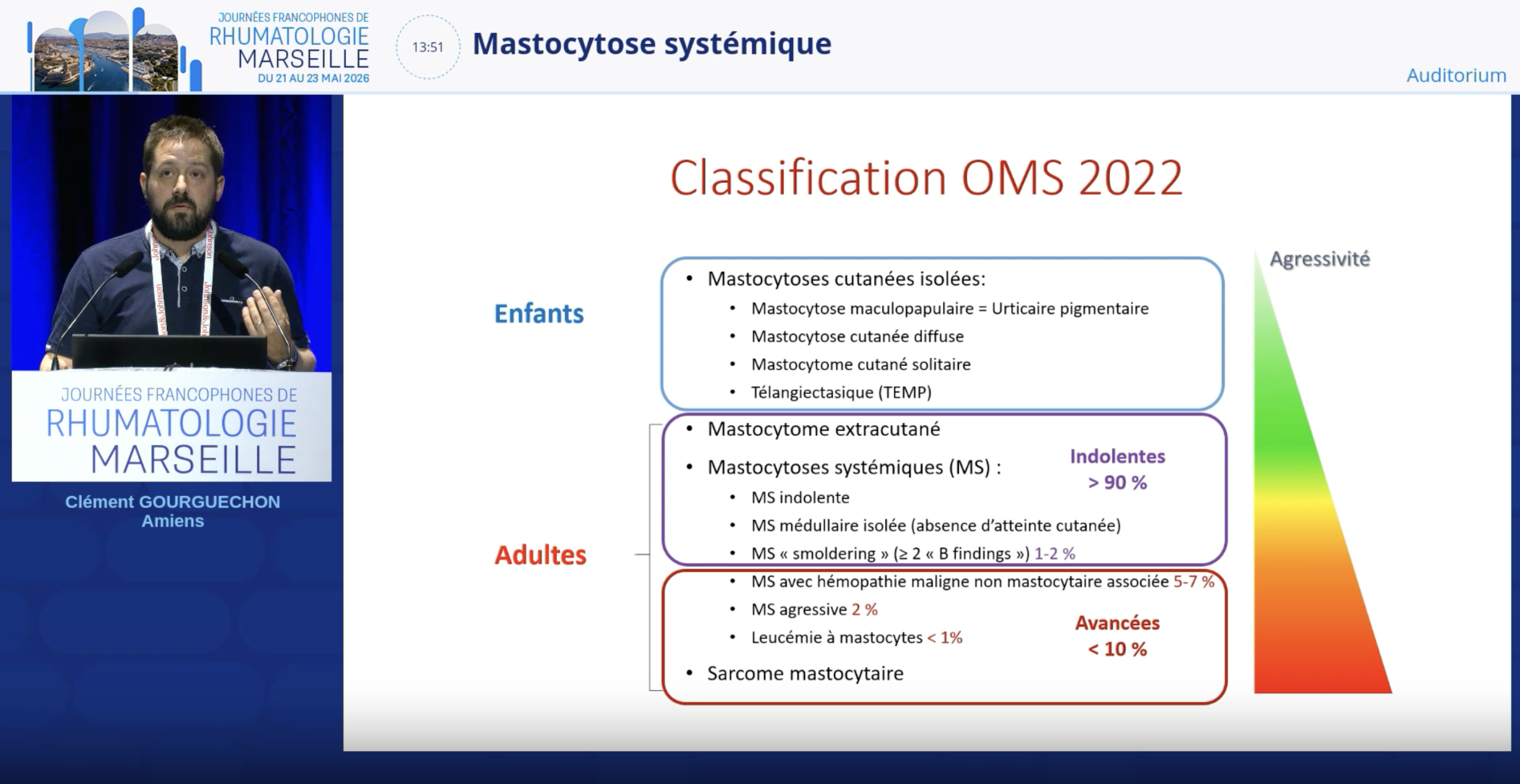Click the Rhumatologie Marseille podium banner
Screen dimensions: 1520x784
172,427
